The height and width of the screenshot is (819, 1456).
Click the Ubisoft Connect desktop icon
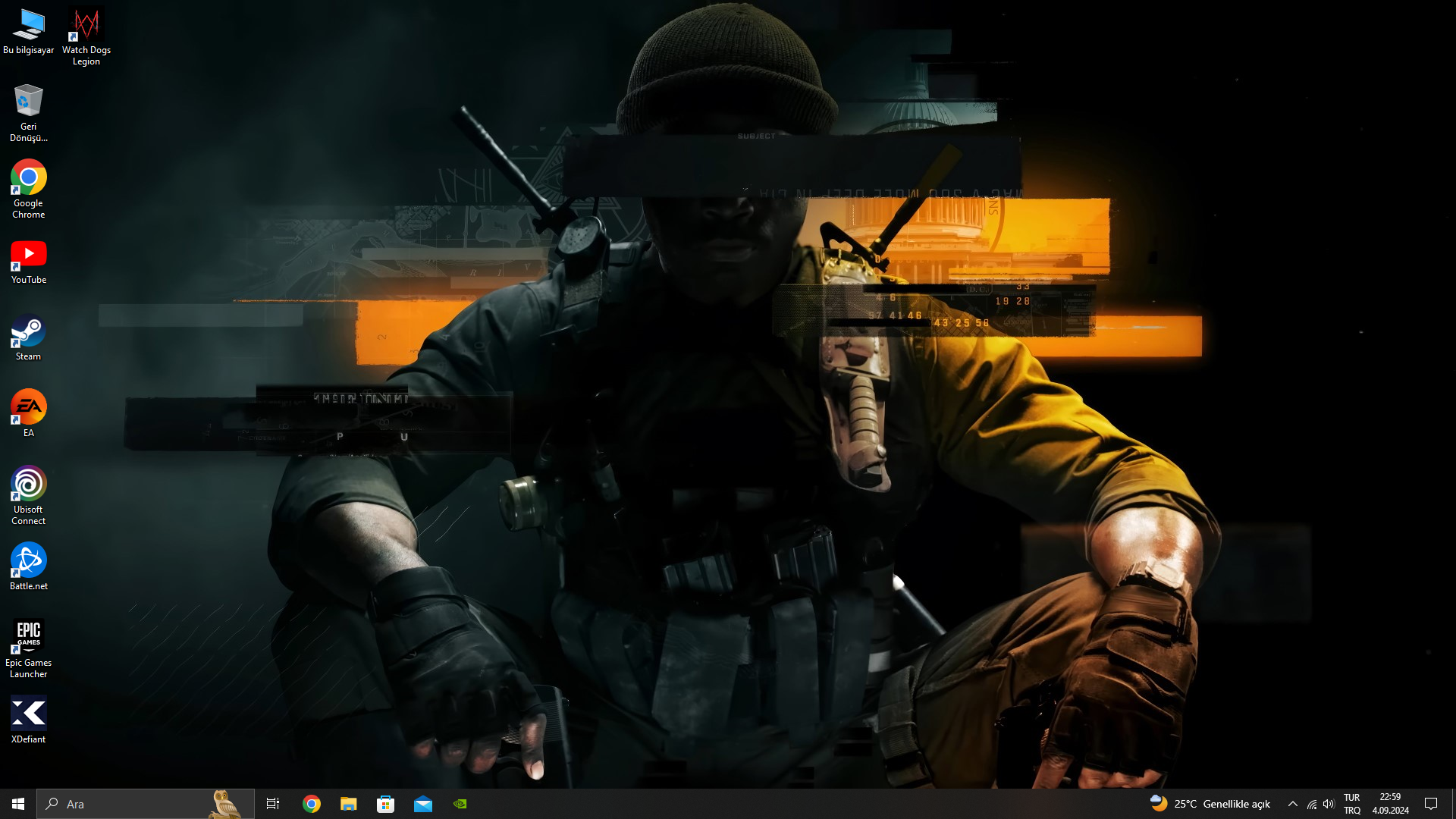coord(29,485)
